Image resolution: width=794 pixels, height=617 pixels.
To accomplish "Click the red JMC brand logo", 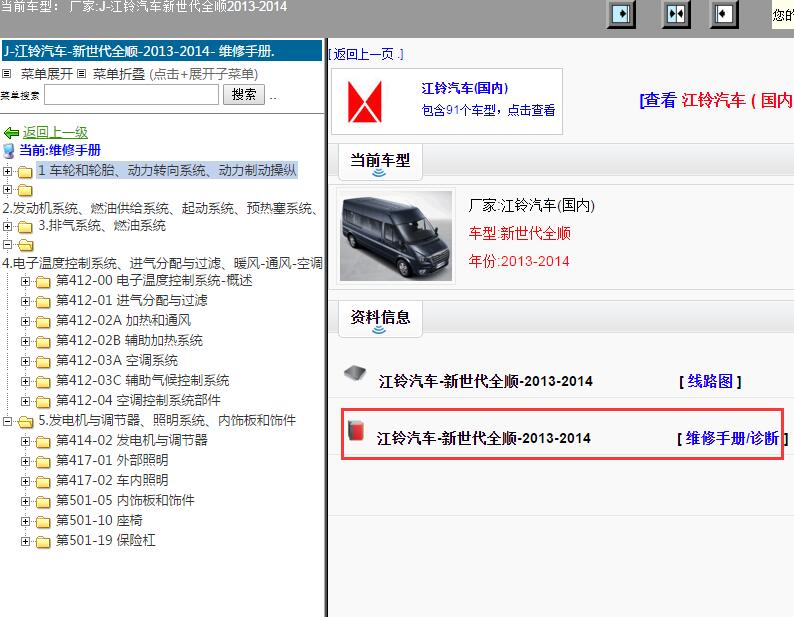I will coord(365,102).
